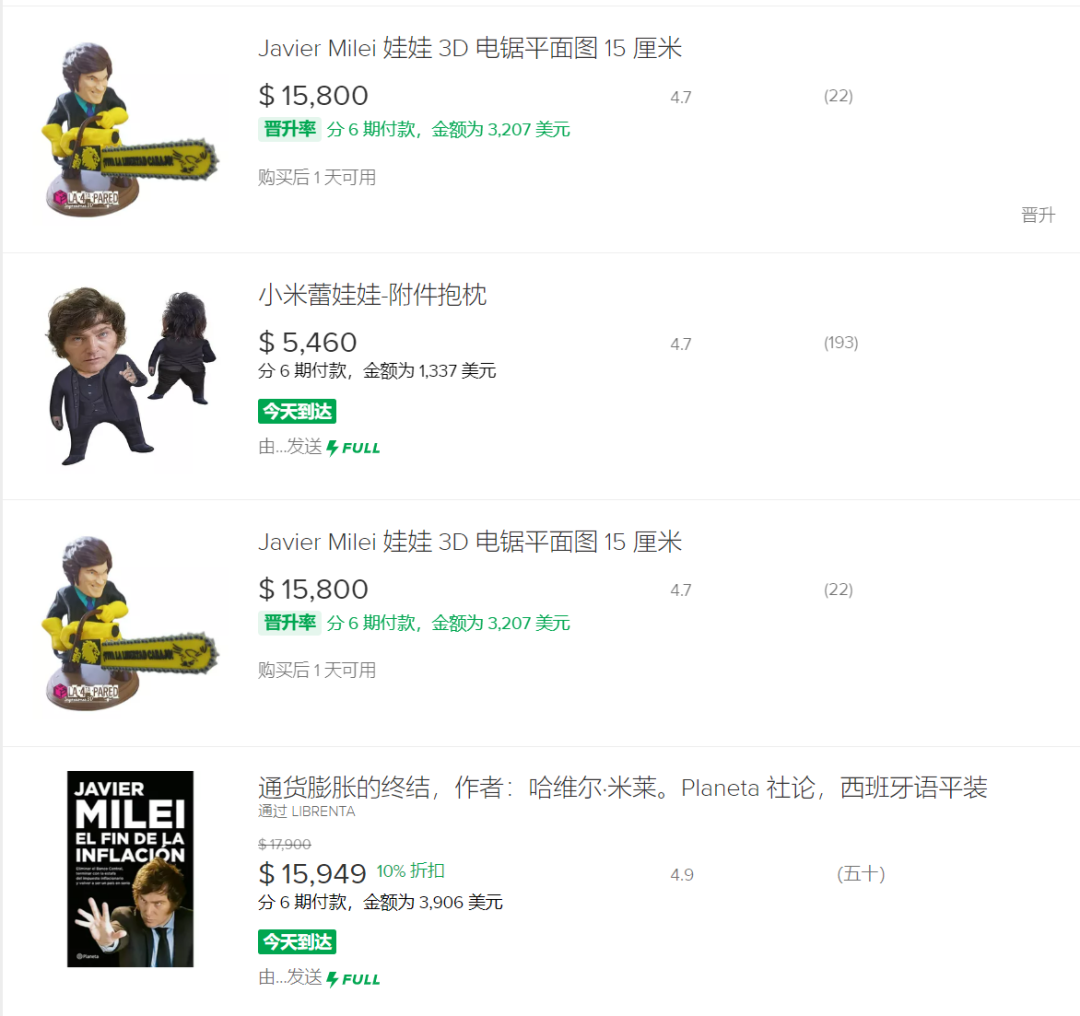
Task: Open the El Fin de la Inflación book cover
Action: (x=130, y=869)
